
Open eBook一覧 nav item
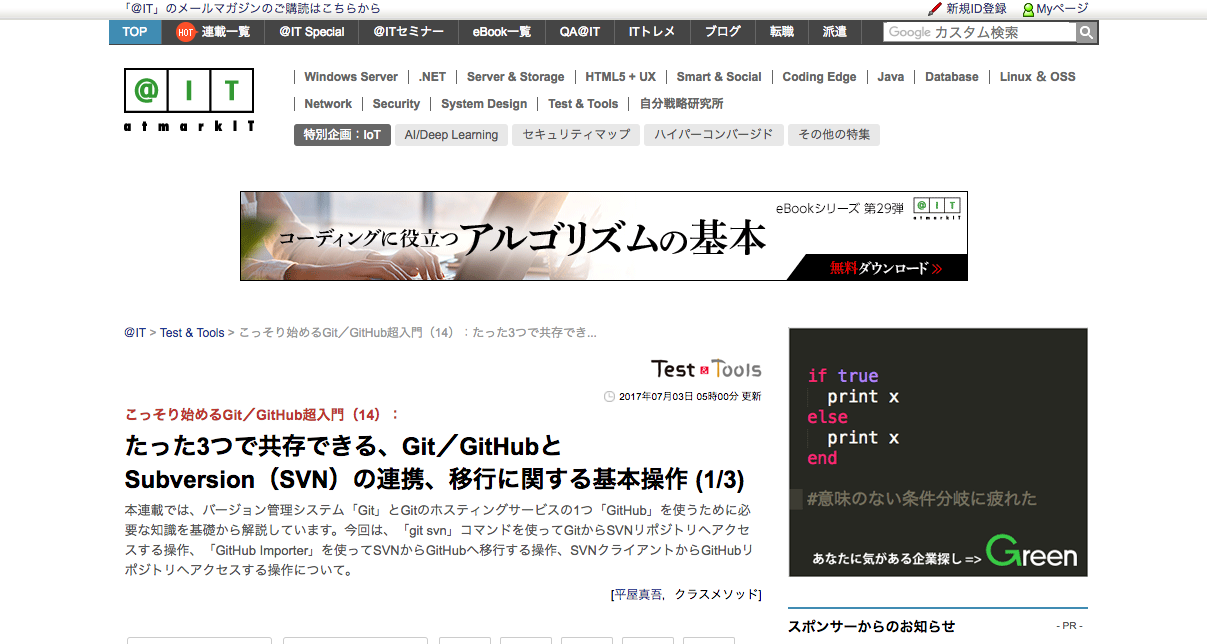tap(502, 32)
